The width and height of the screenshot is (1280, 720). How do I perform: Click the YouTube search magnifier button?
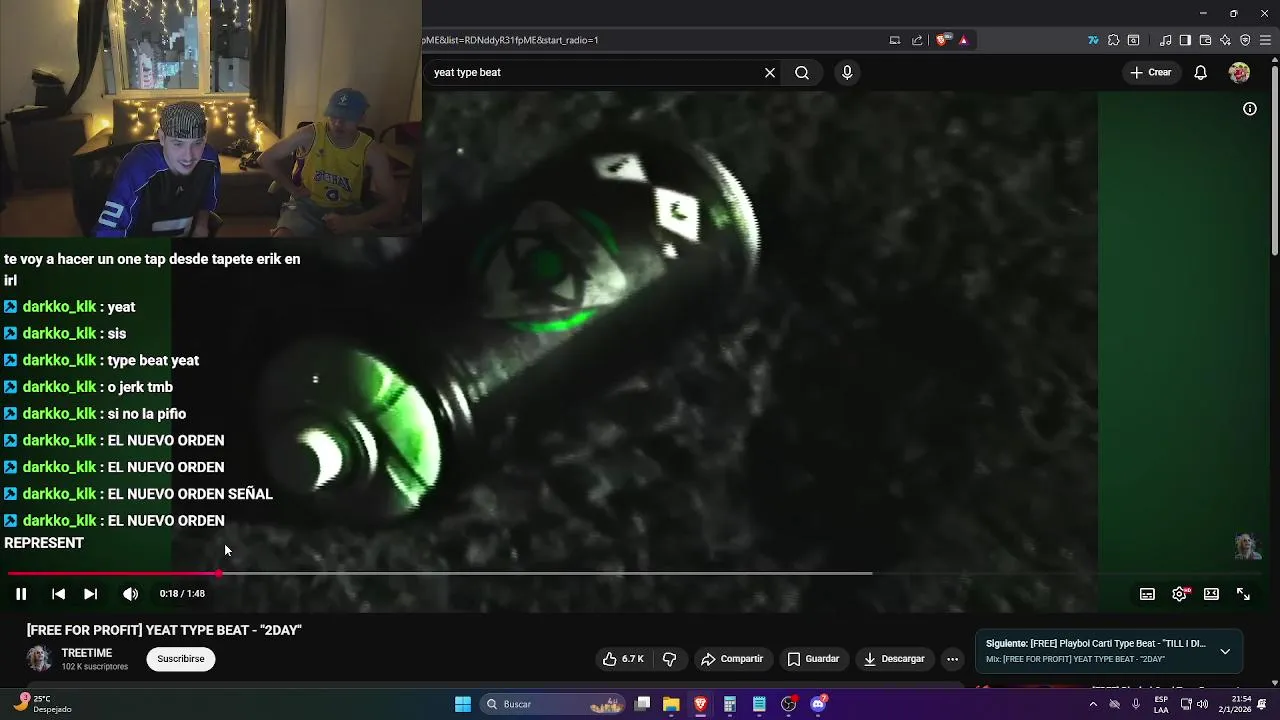[x=802, y=73]
